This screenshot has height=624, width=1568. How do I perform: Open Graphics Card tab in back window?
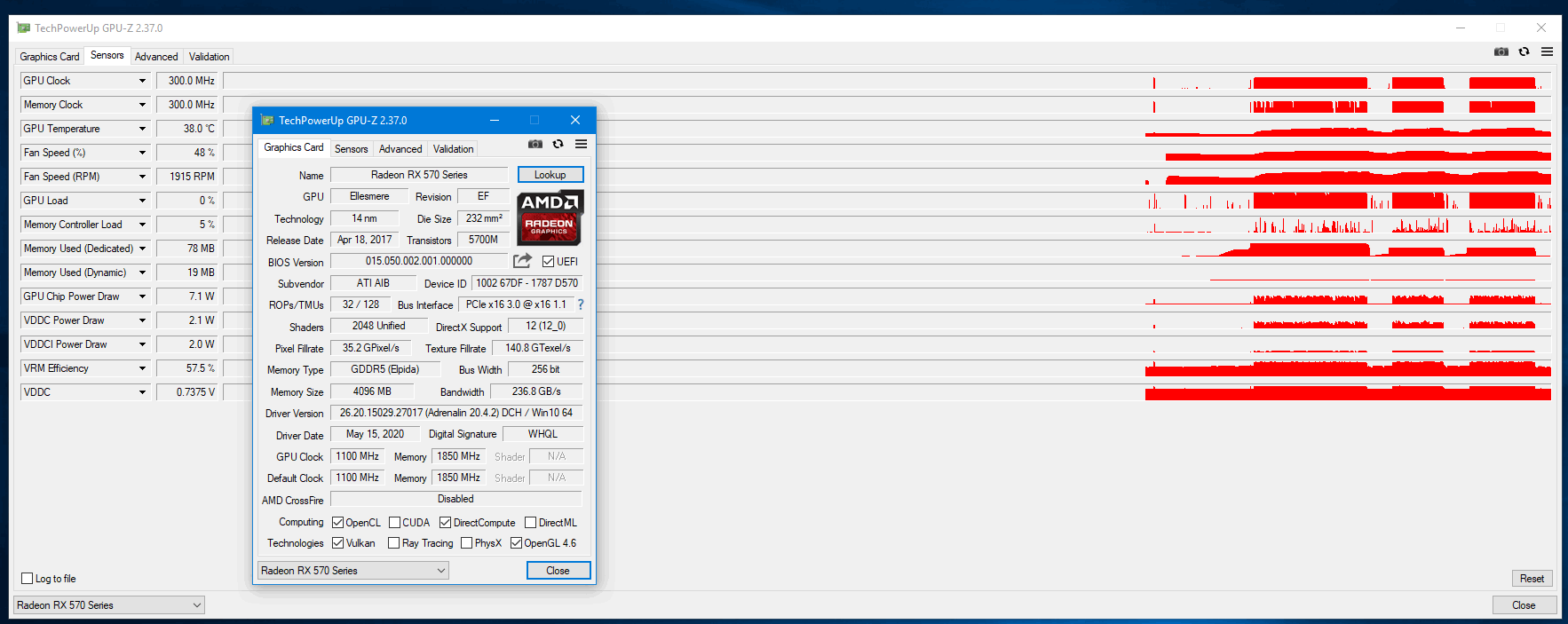pyautogui.click(x=50, y=57)
